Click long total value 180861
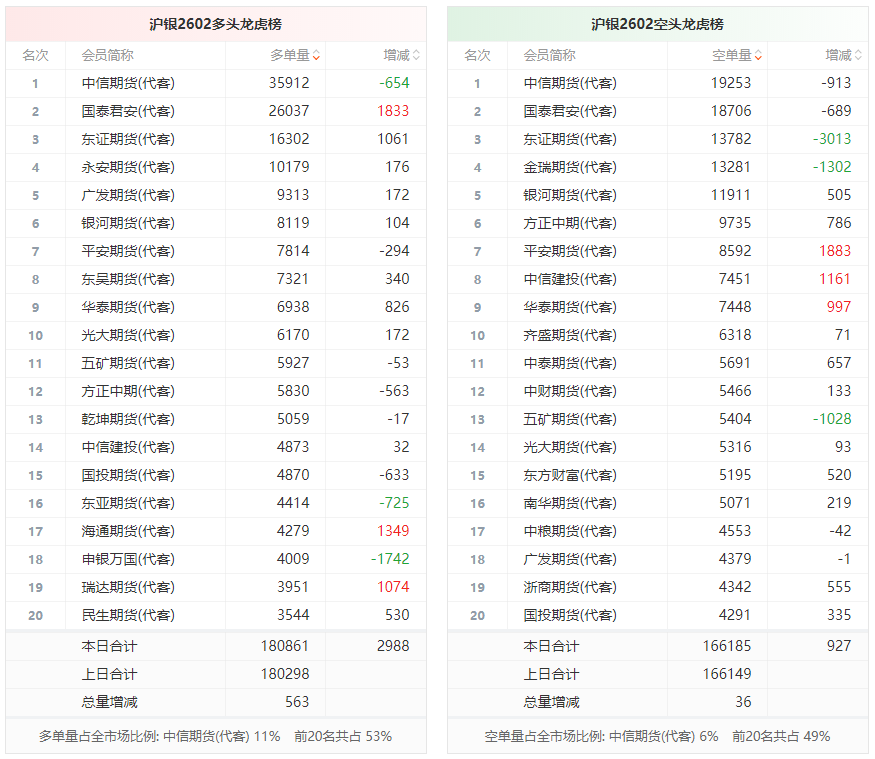 285,646
